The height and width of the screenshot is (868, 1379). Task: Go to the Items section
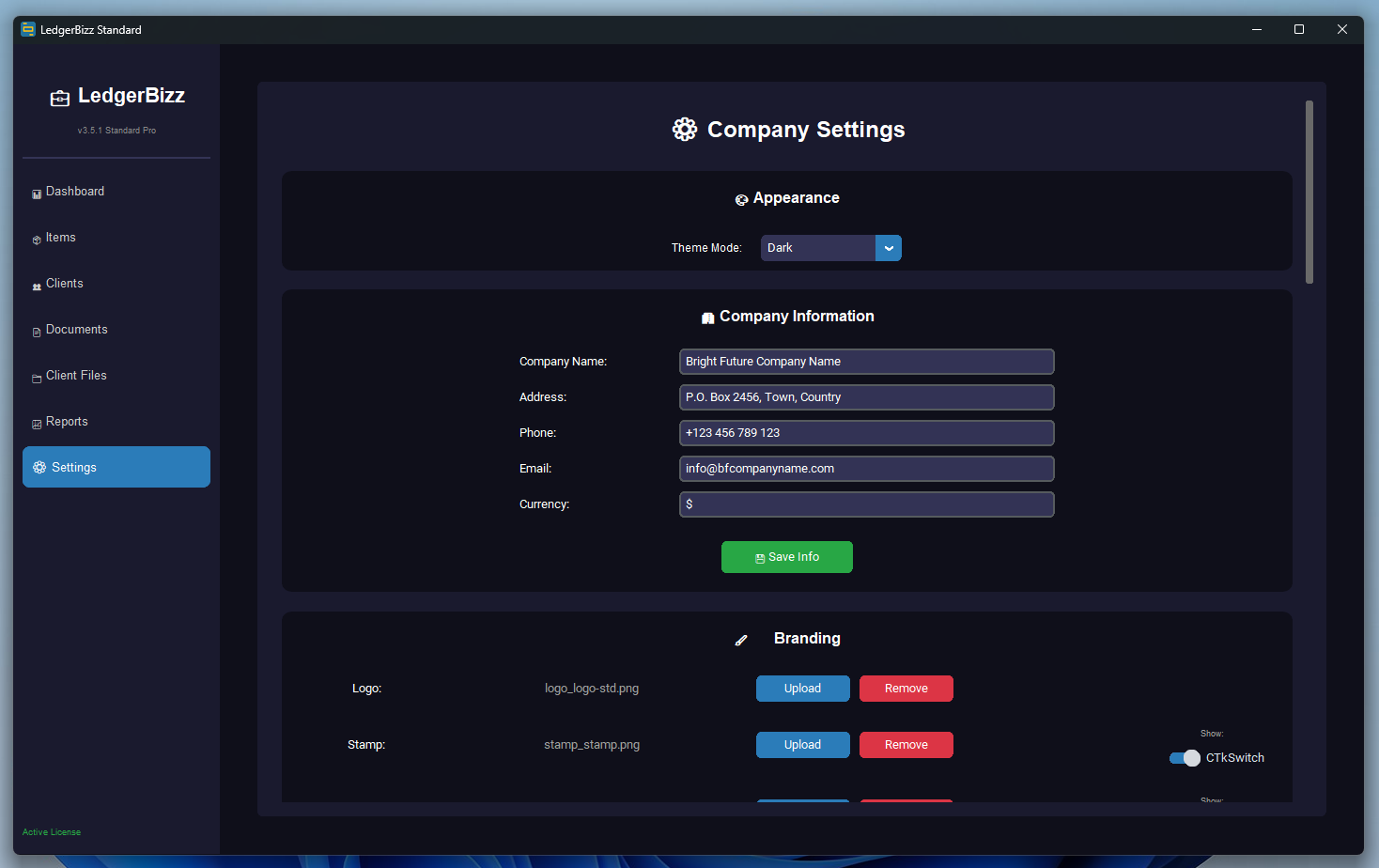point(116,238)
